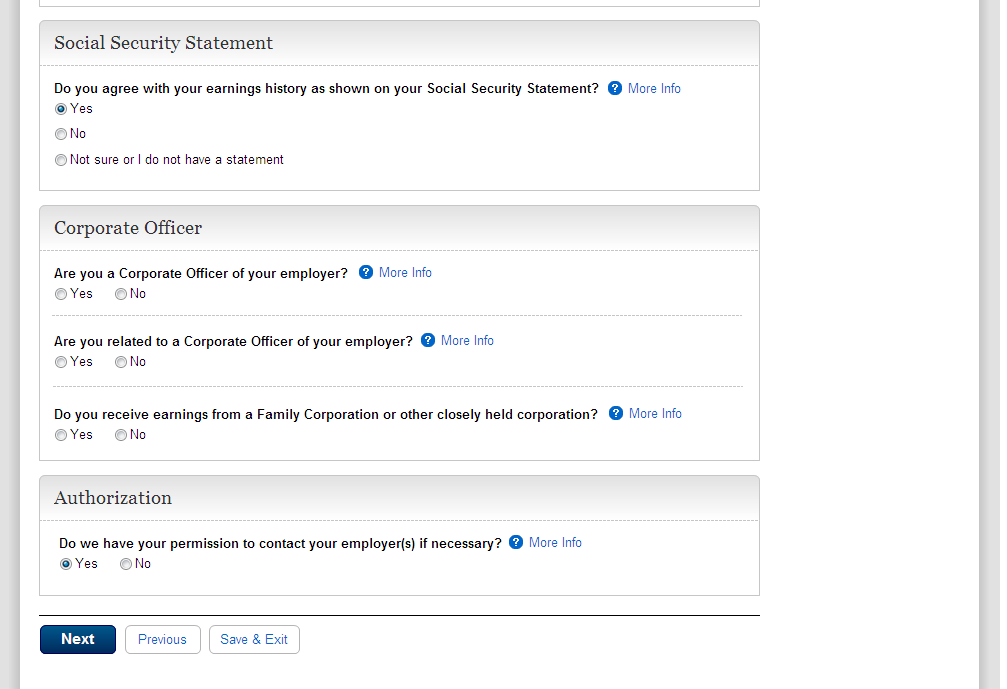
Task: Select No for being a Corporate Officer
Action: click(x=121, y=294)
